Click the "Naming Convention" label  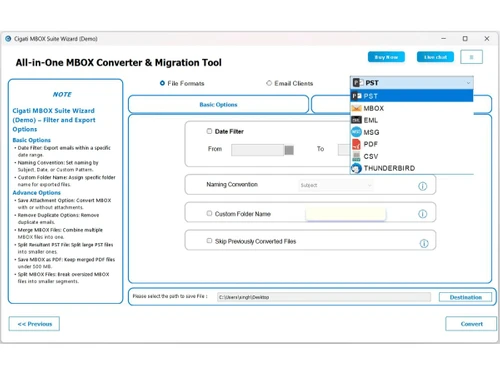coord(232,184)
